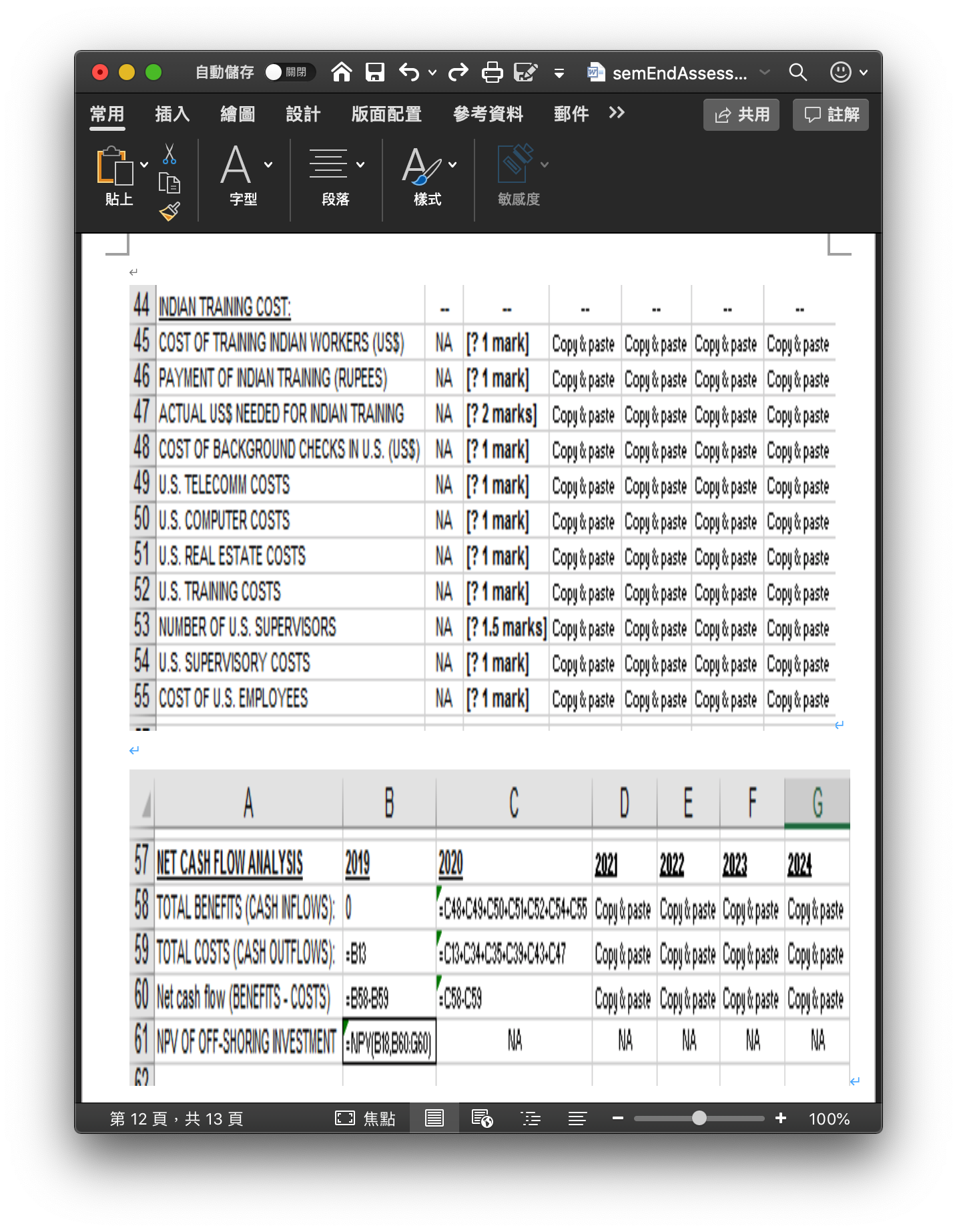Screen dimensions: 957x1232
Task: Switch to the 常用 (Home) tab
Action: click(x=107, y=114)
